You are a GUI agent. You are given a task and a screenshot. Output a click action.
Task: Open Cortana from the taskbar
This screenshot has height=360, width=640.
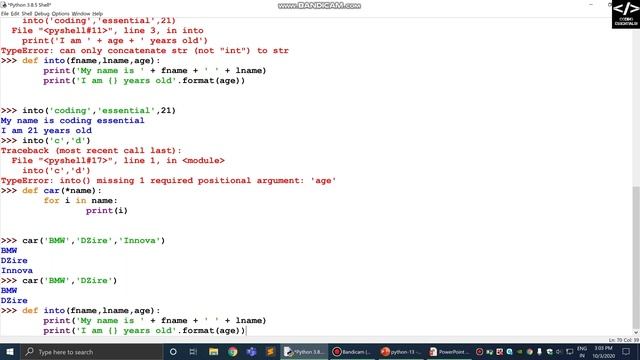coord(173,351)
